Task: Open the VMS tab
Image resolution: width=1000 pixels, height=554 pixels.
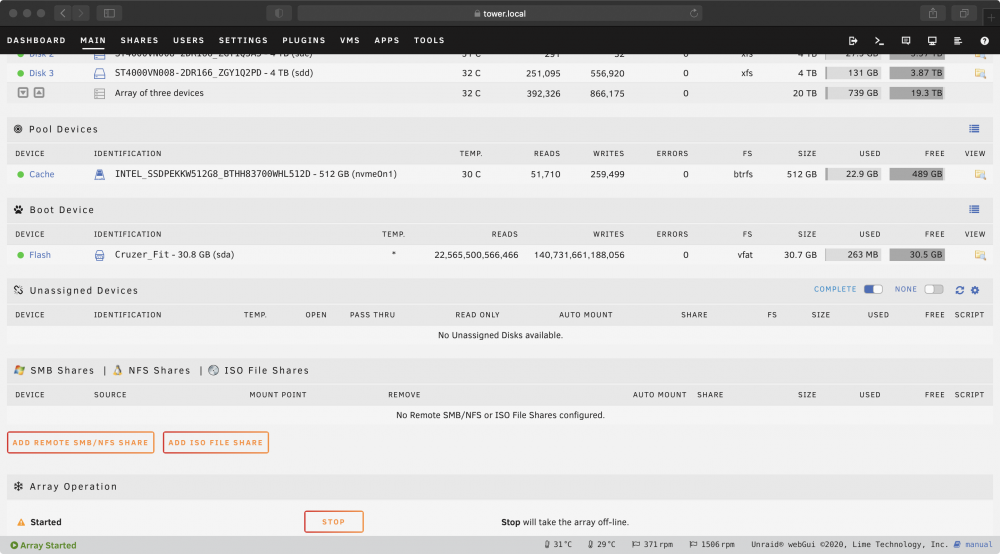Action: tap(350, 40)
